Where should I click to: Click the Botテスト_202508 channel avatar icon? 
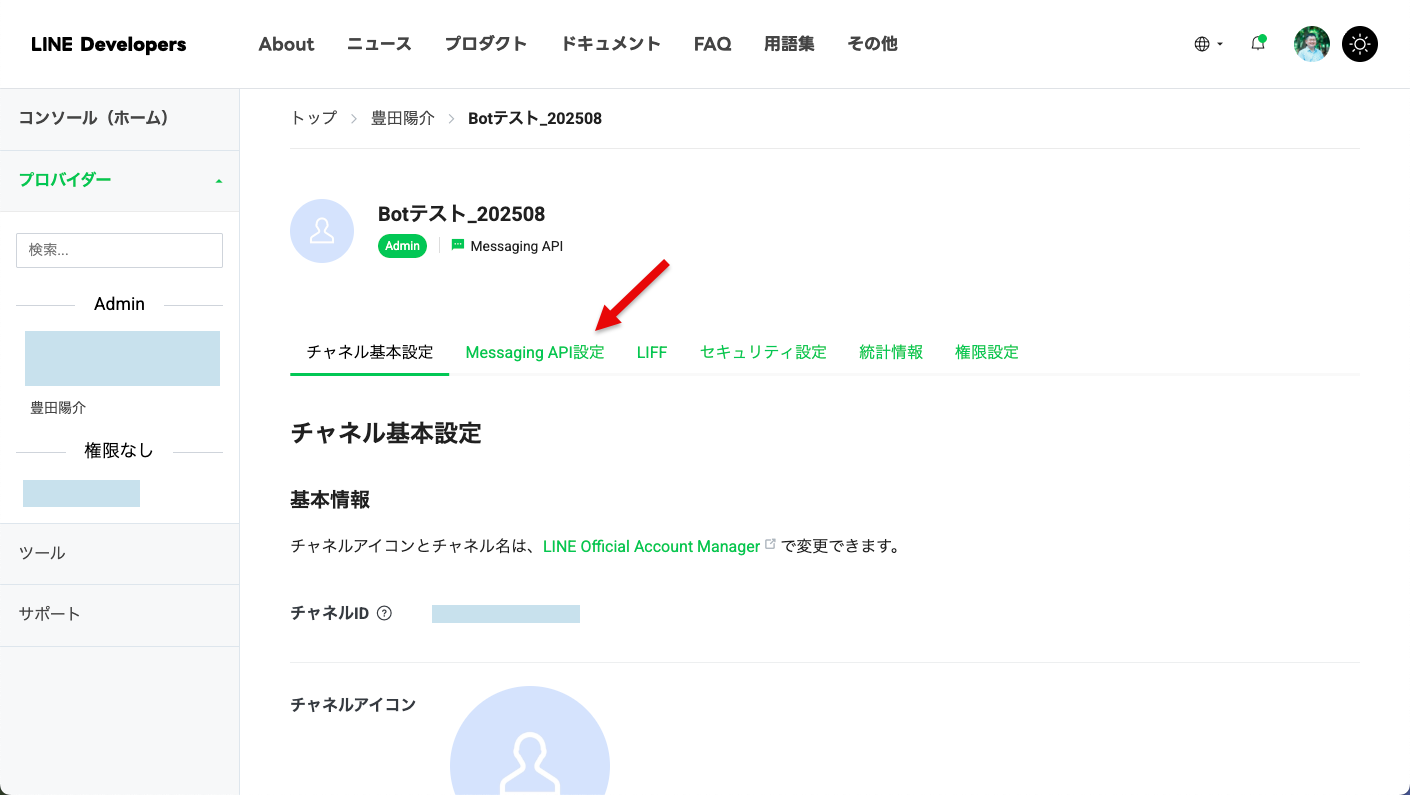(322, 231)
